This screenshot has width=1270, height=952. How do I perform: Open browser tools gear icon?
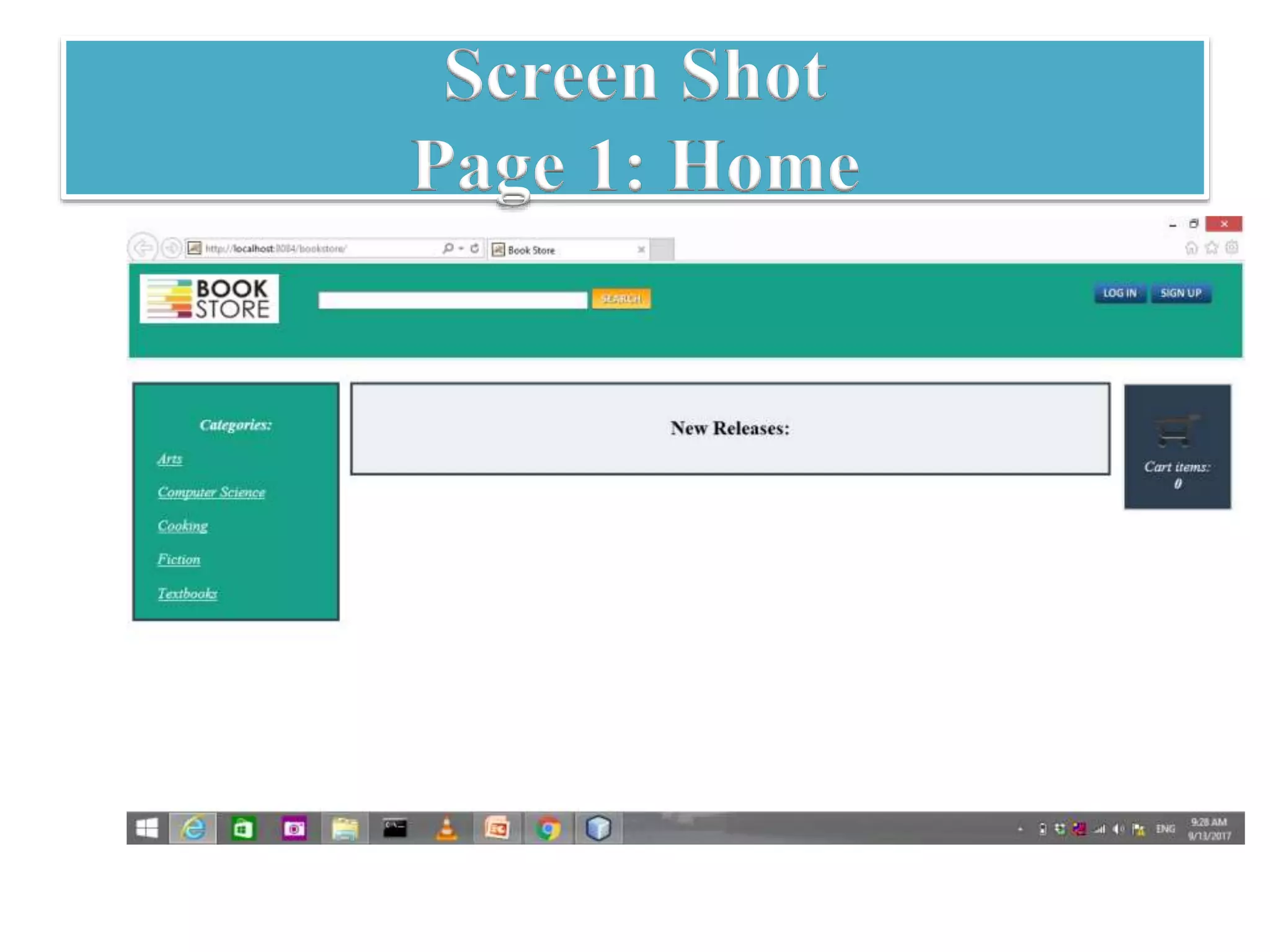pos(1232,248)
